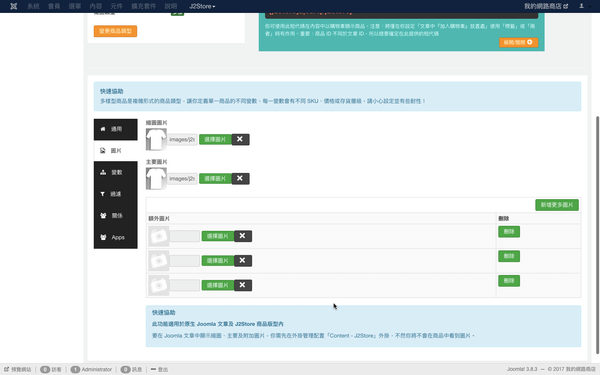
Task: Open the 系統 (System) menu
Action: pyautogui.click(x=33, y=6)
